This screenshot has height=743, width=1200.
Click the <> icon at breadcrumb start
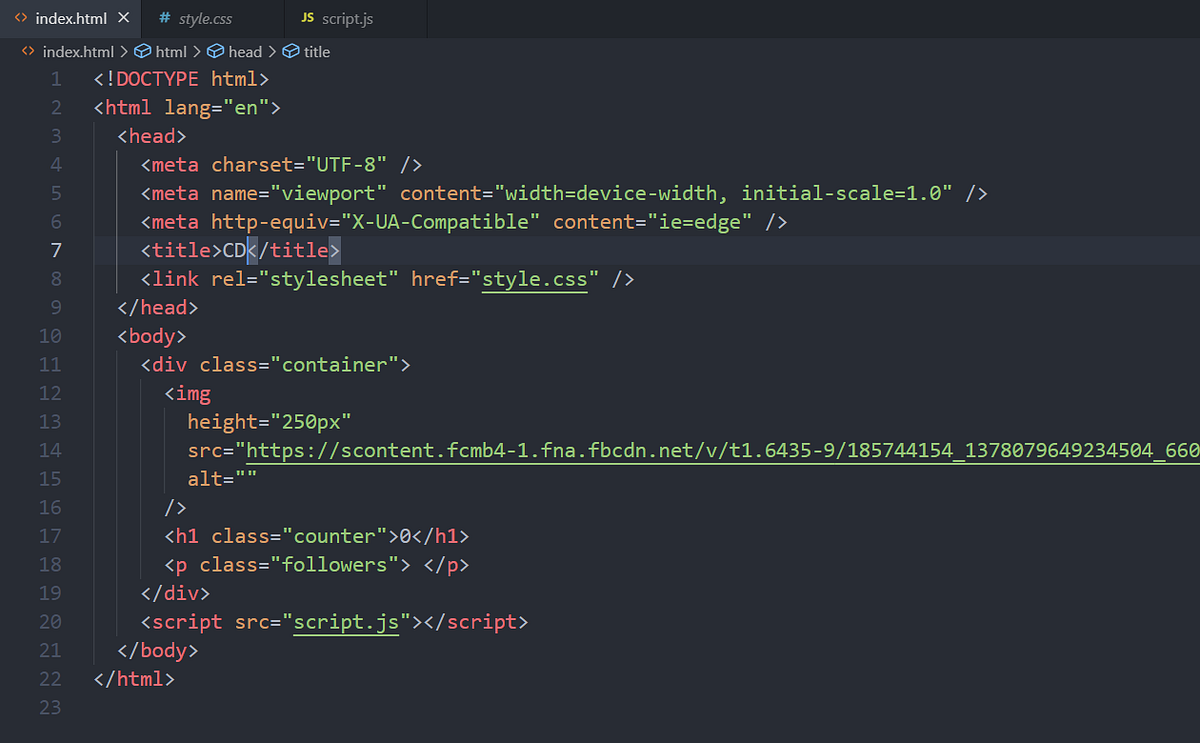pyautogui.click(x=27, y=51)
